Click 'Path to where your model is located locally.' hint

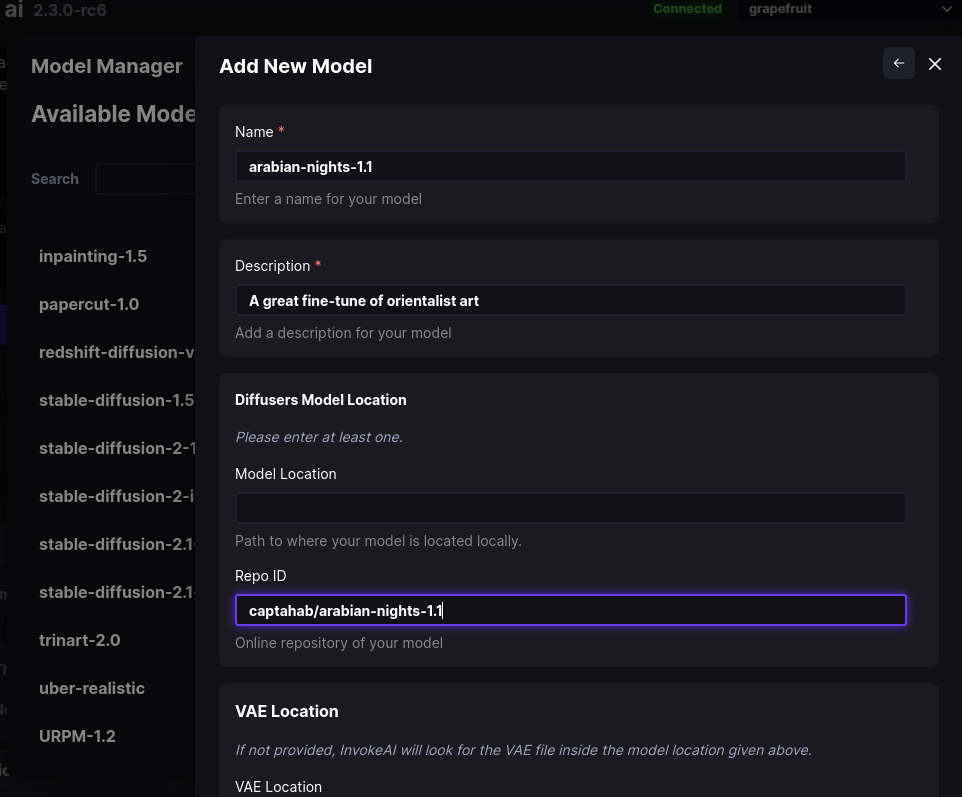click(x=379, y=541)
